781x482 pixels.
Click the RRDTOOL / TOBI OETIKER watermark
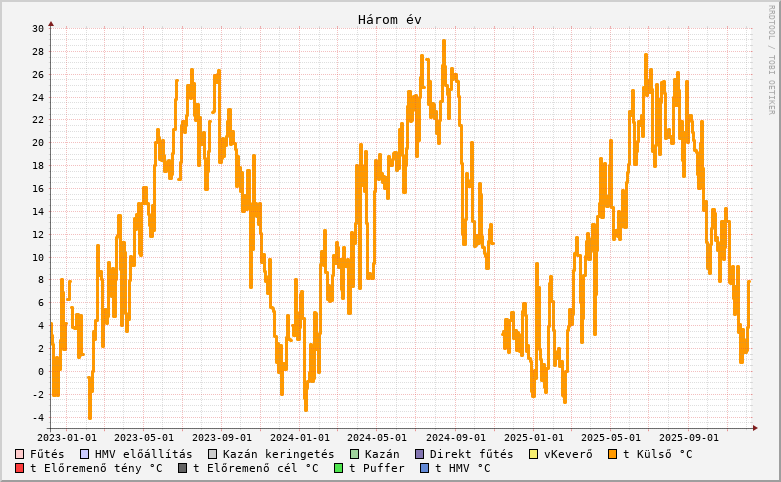coord(771,58)
